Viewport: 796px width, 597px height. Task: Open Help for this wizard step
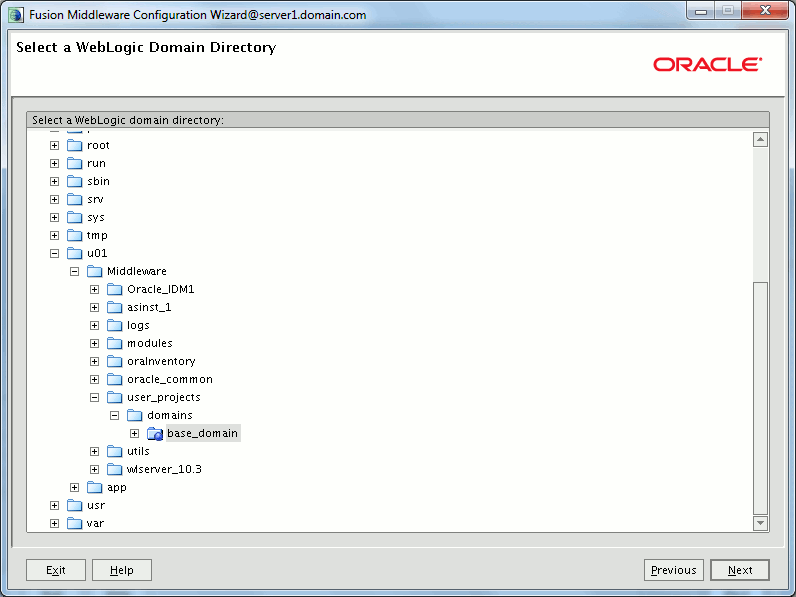(x=122, y=570)
